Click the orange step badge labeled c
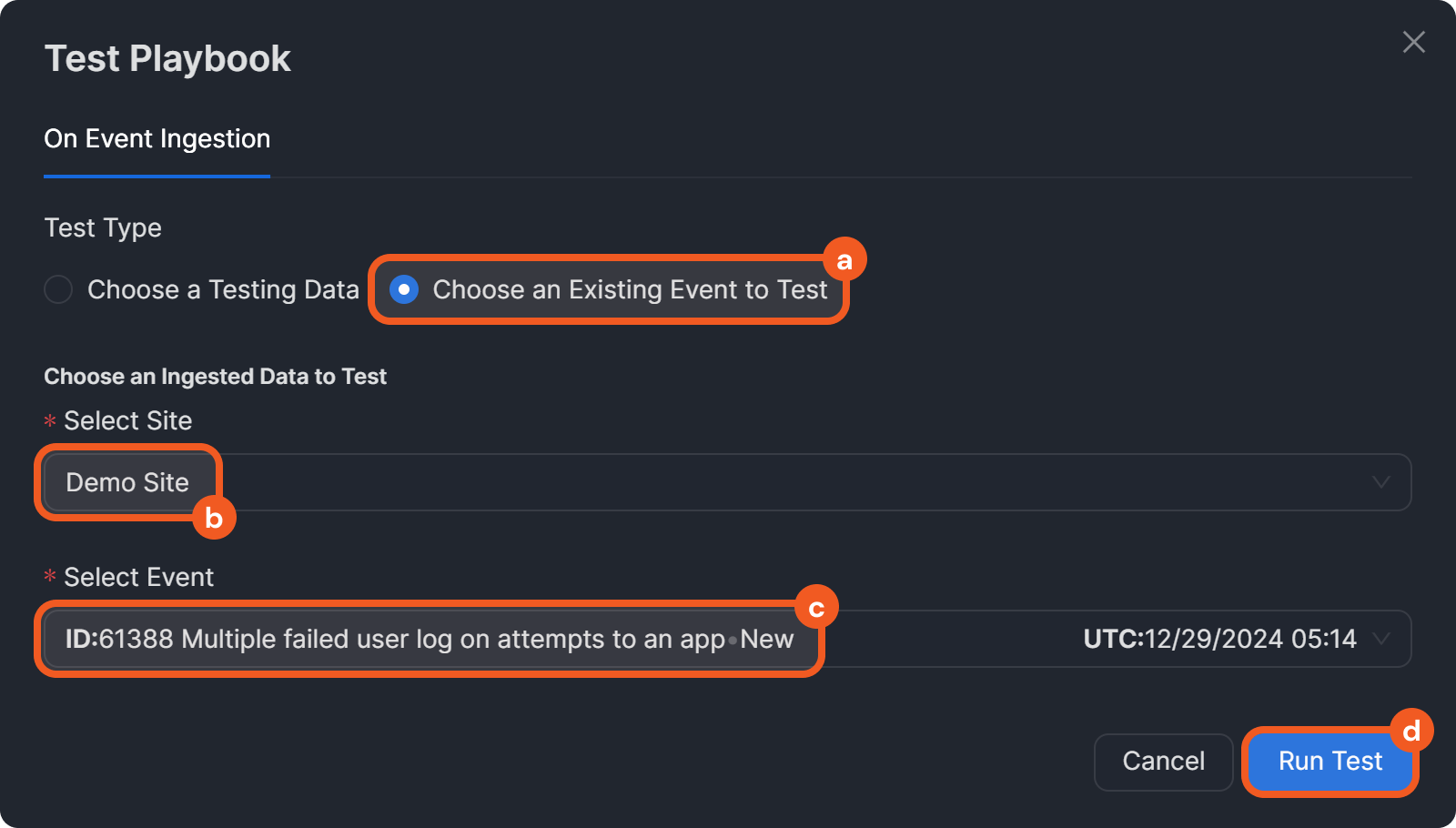This screenshot has height=828, width=1456. 816,608
